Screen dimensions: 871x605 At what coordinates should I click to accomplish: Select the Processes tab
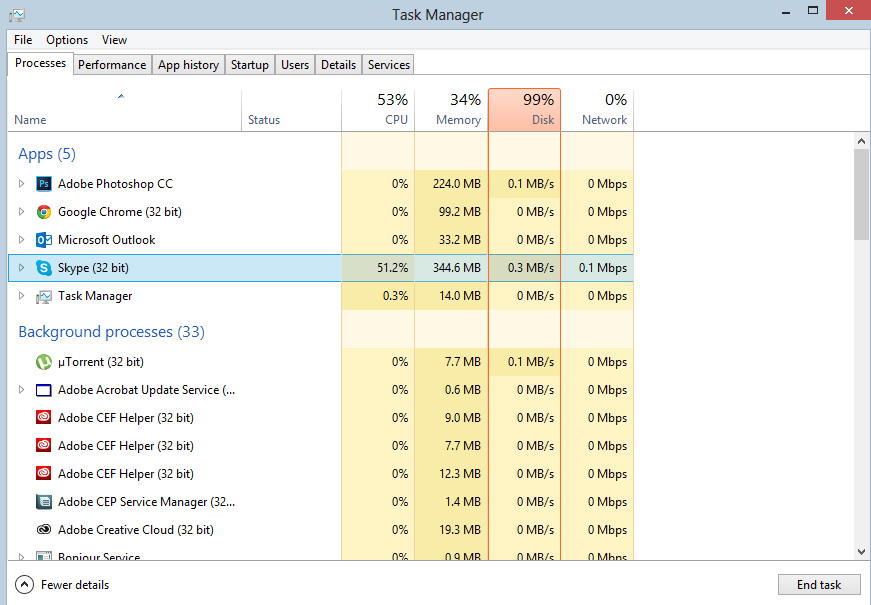pyautogui.click(x=41, y=63)
